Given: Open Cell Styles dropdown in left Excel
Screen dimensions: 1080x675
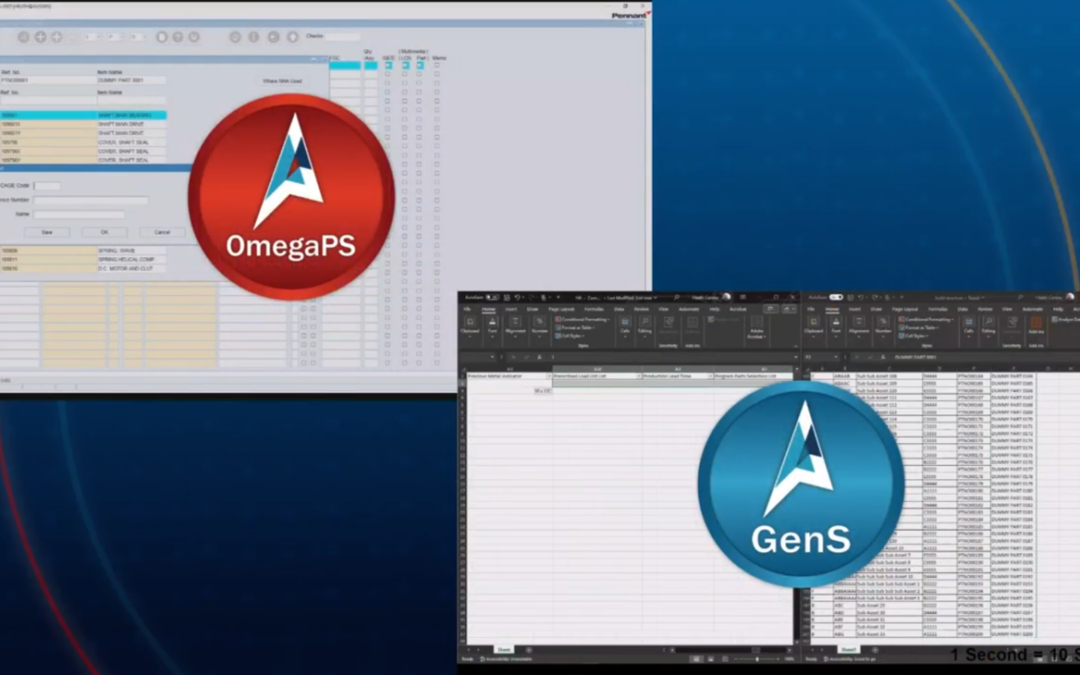Looking at the screenshot, I should coord(570,336).
